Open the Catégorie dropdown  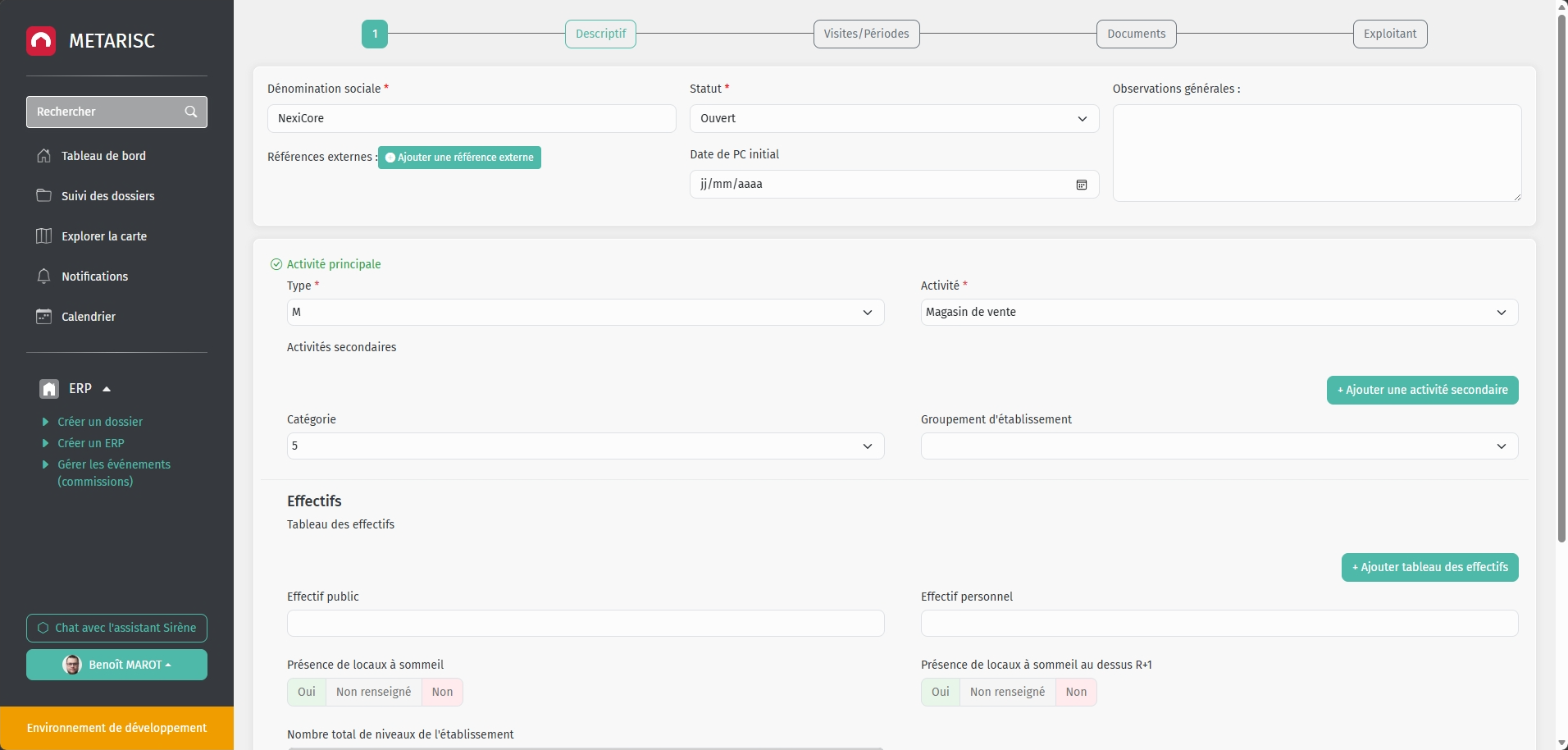click(586, 446)
